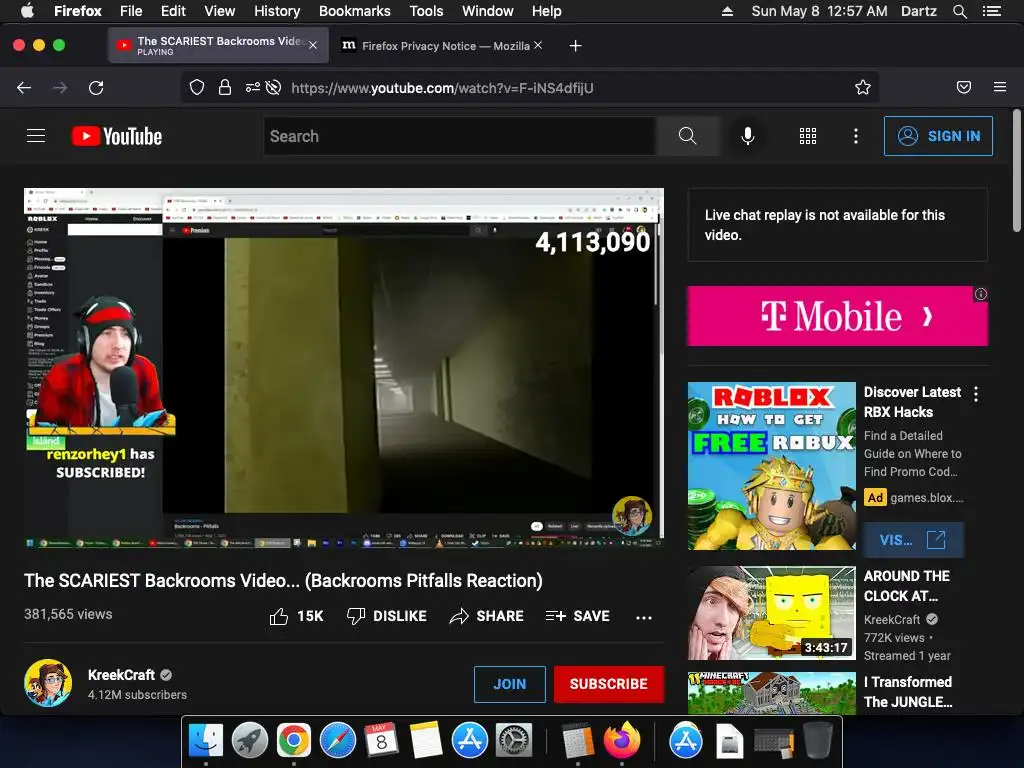Open options menu for RBX Hacks ad

(x=976, y=394)
